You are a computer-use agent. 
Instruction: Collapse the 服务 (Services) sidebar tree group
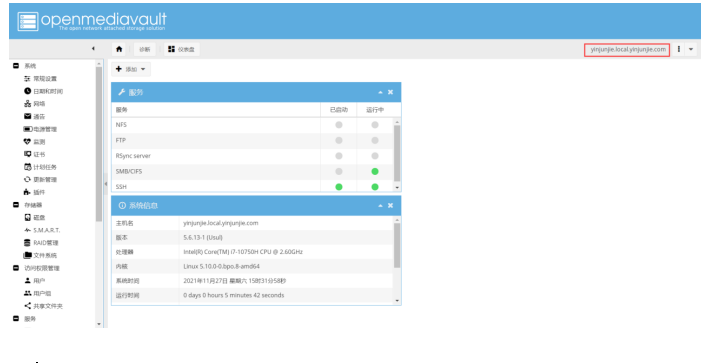pyautogui.click(x=16, y=318)
